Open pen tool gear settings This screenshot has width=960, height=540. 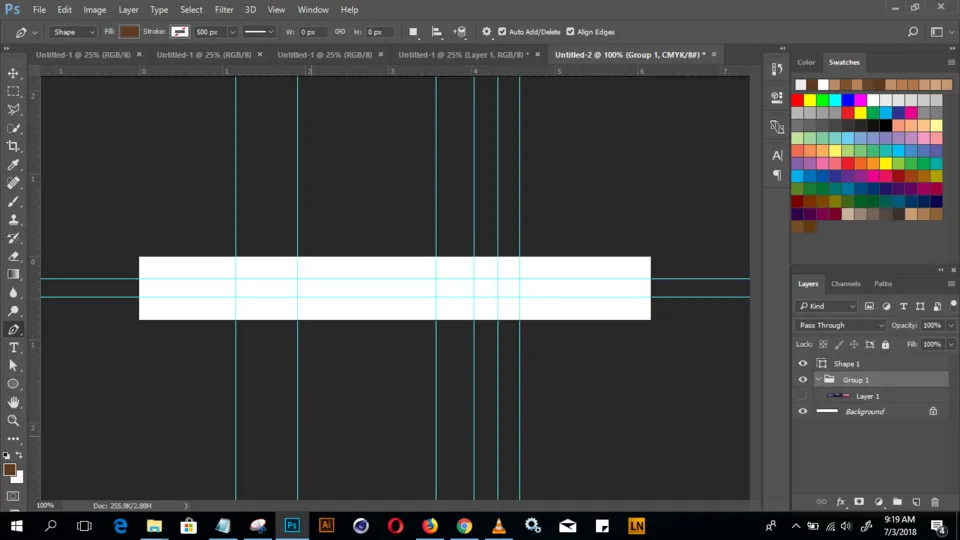(x=486, y=32)
